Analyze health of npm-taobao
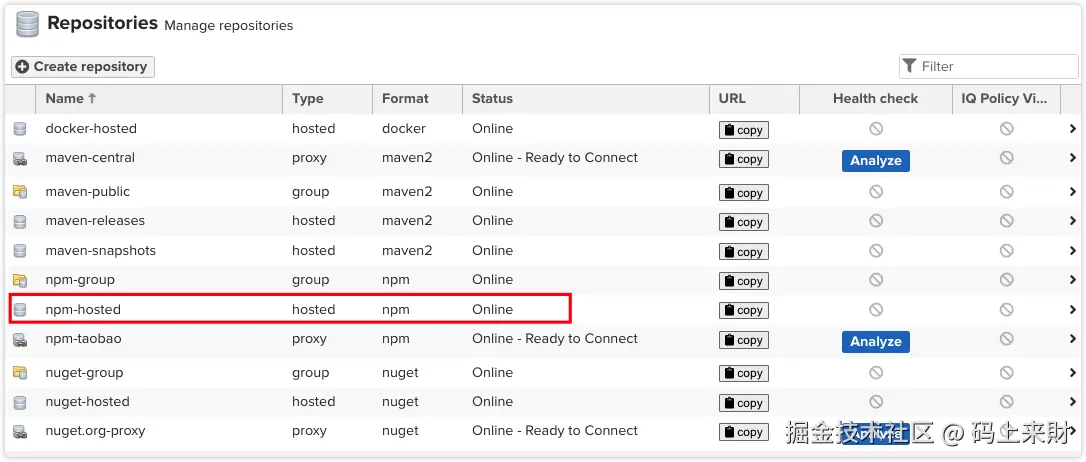Image resolution: width=1086 pixels, height=462 pixels. [875, 341]
